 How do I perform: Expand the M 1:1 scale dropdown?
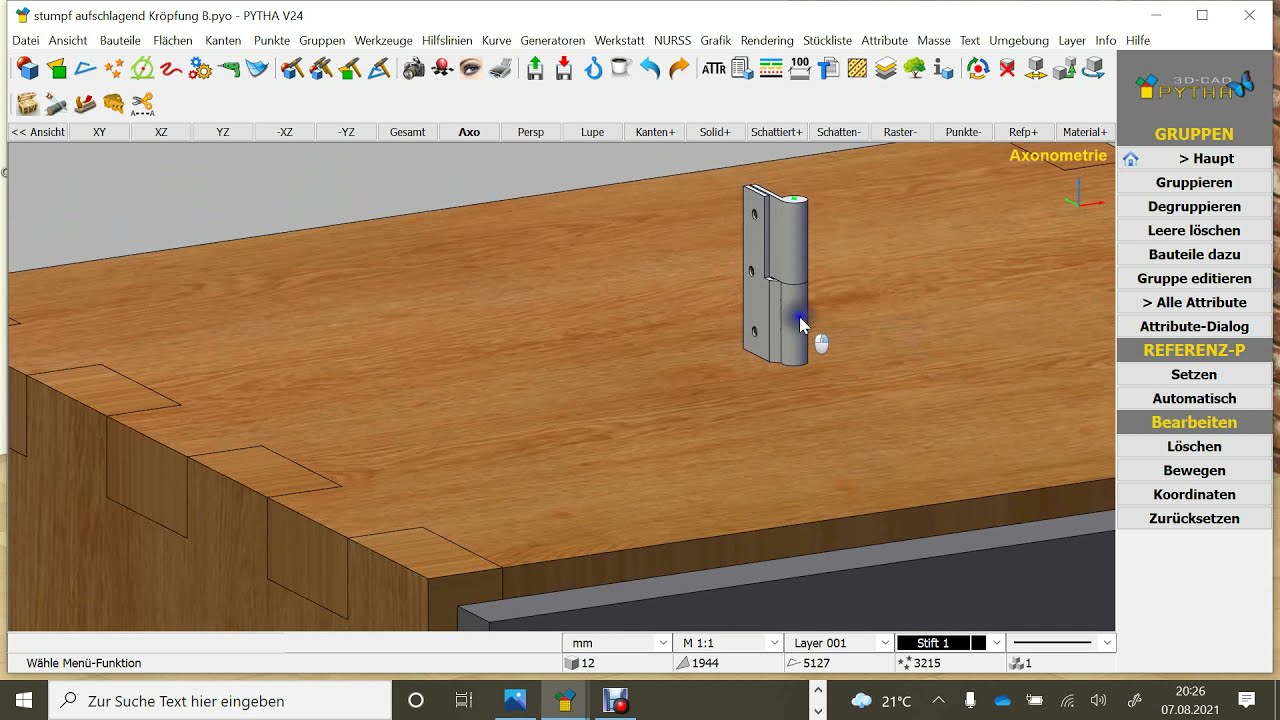click(x=729, y=643)
